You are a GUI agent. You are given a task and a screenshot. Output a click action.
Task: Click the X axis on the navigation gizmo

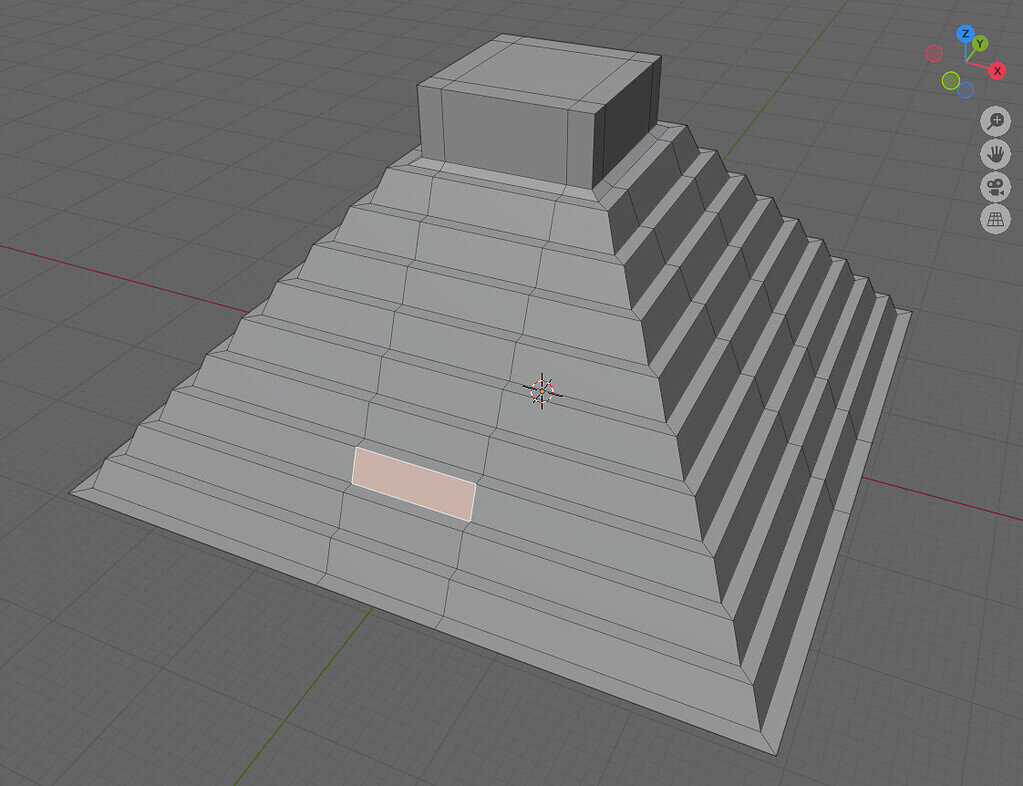click(x=997, y=70)
